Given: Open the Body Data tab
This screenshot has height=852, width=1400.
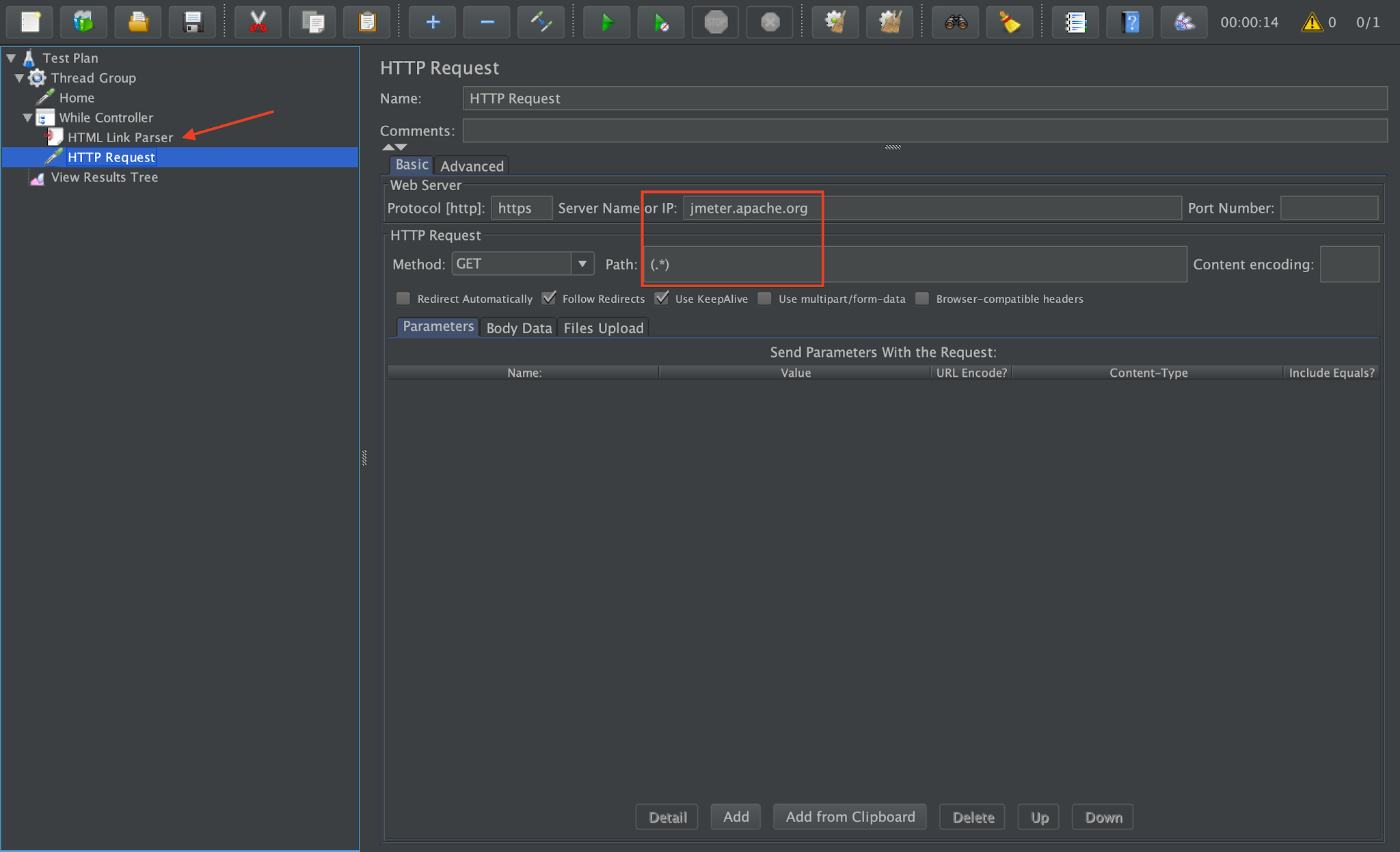Looking at the screenshot, I should [x=519, y=328].
